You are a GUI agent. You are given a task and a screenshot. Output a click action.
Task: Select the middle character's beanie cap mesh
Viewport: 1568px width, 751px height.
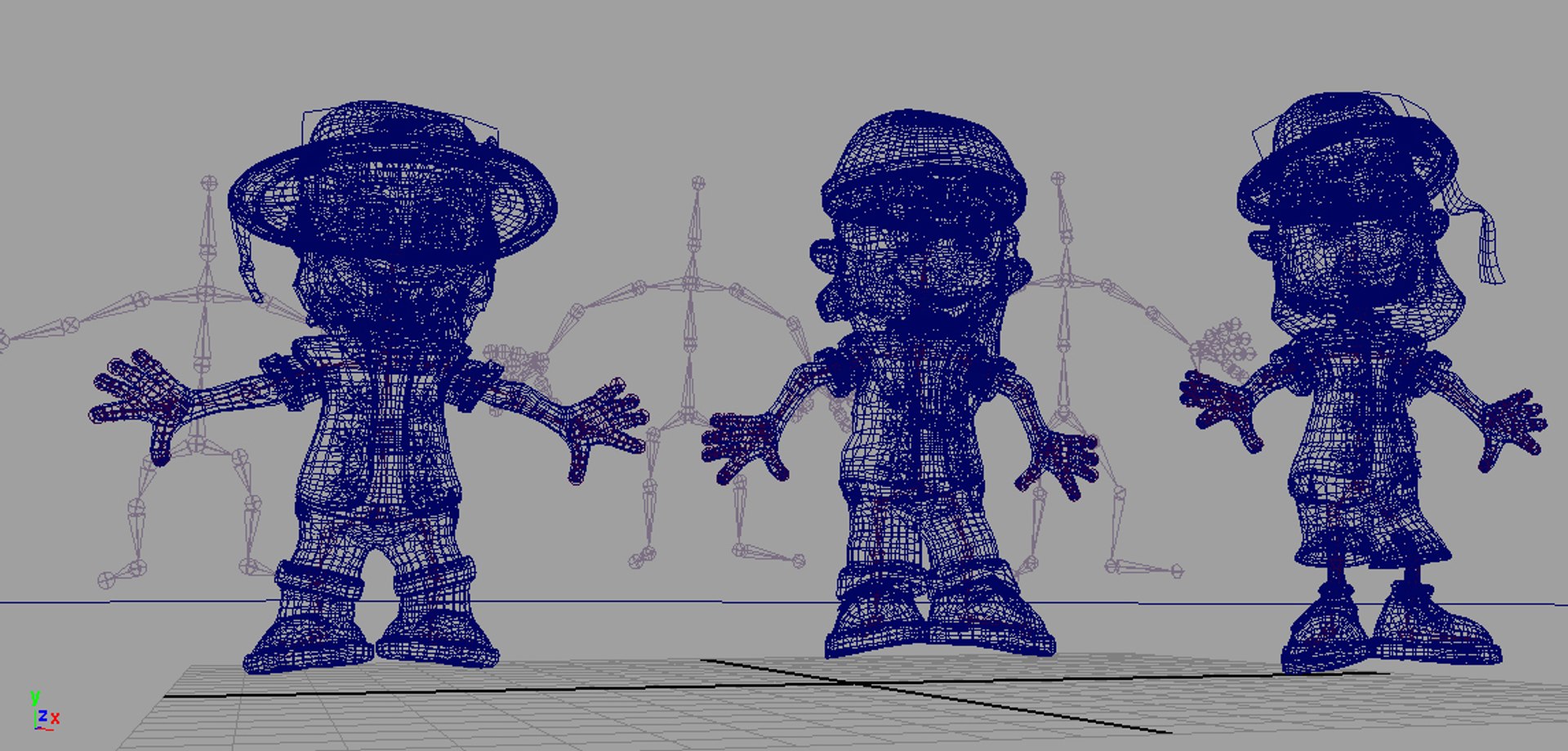[924, 168]
